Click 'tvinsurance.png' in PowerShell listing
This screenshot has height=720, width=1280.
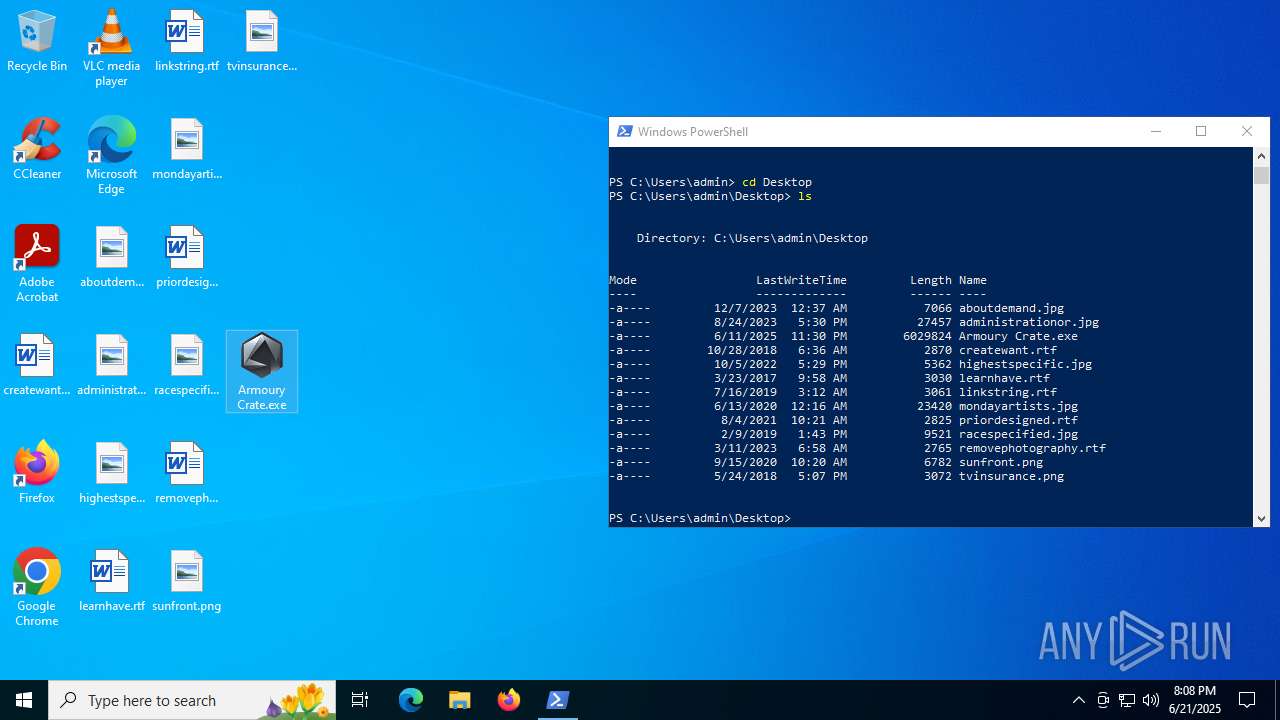click(1011, 476)
